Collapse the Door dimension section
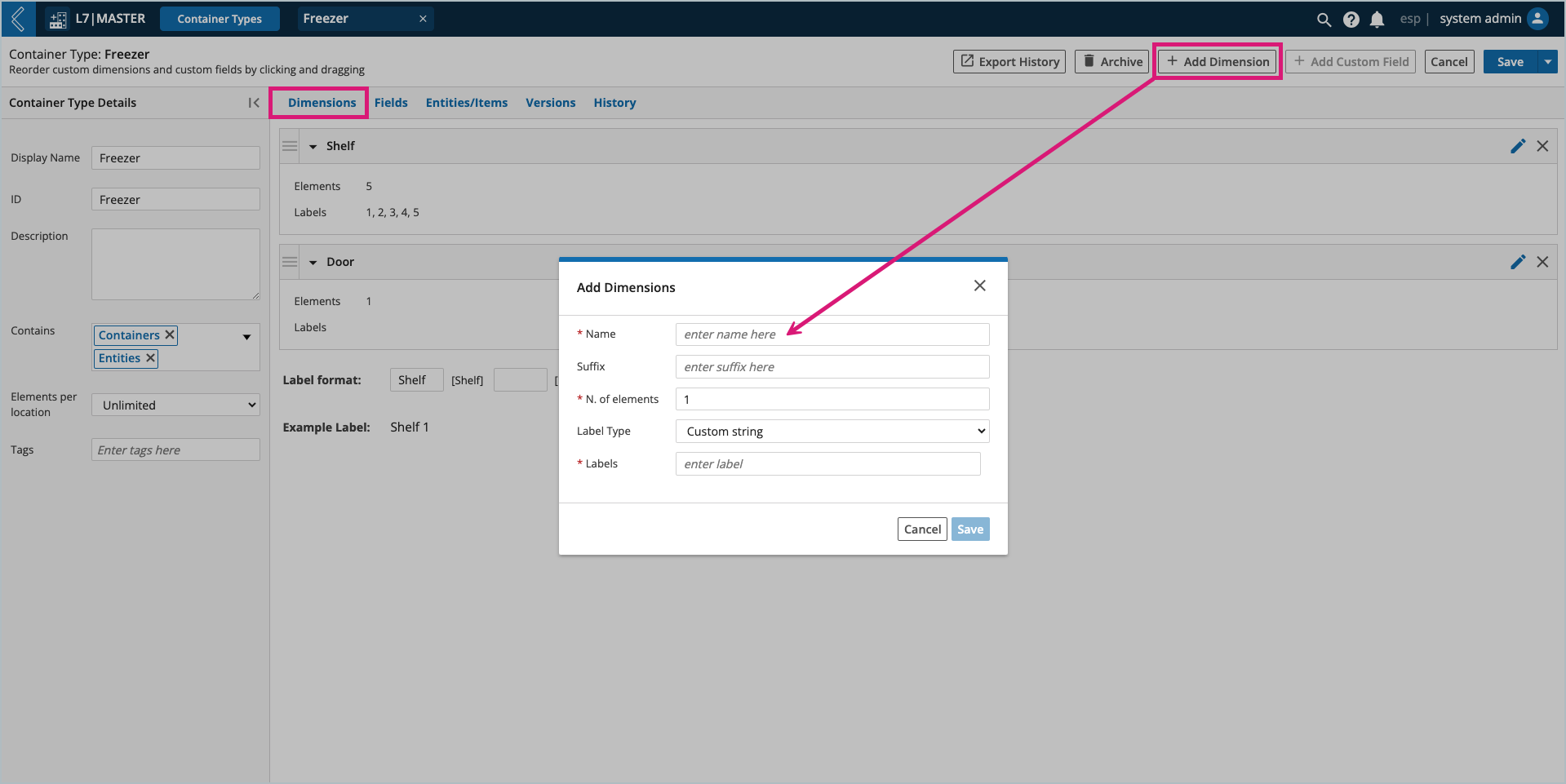Screen dimensions: 1566x784 (313, 263)
